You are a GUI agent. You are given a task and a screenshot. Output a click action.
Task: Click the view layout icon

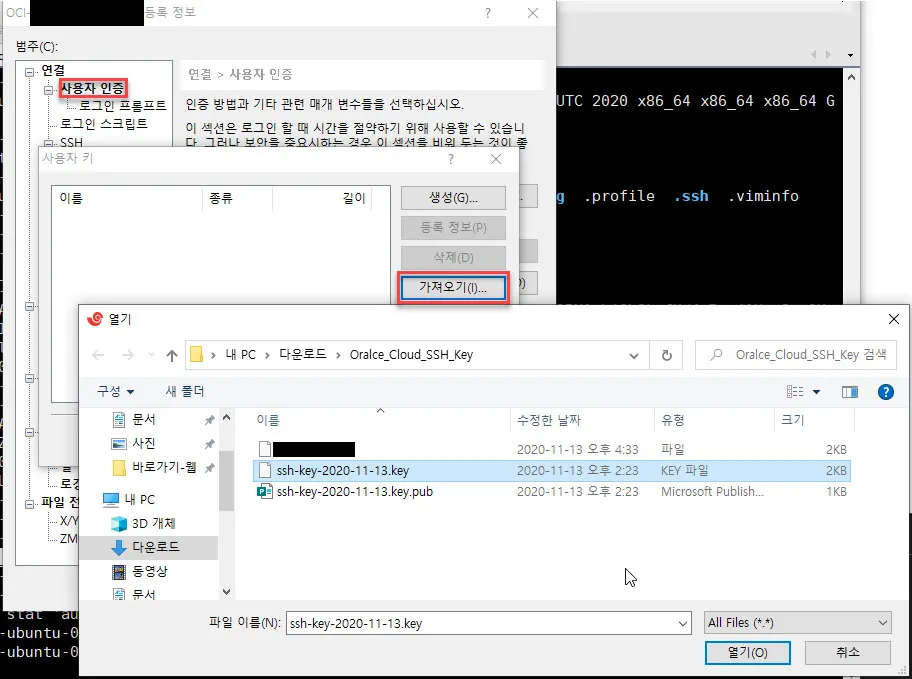pos(796,392)
